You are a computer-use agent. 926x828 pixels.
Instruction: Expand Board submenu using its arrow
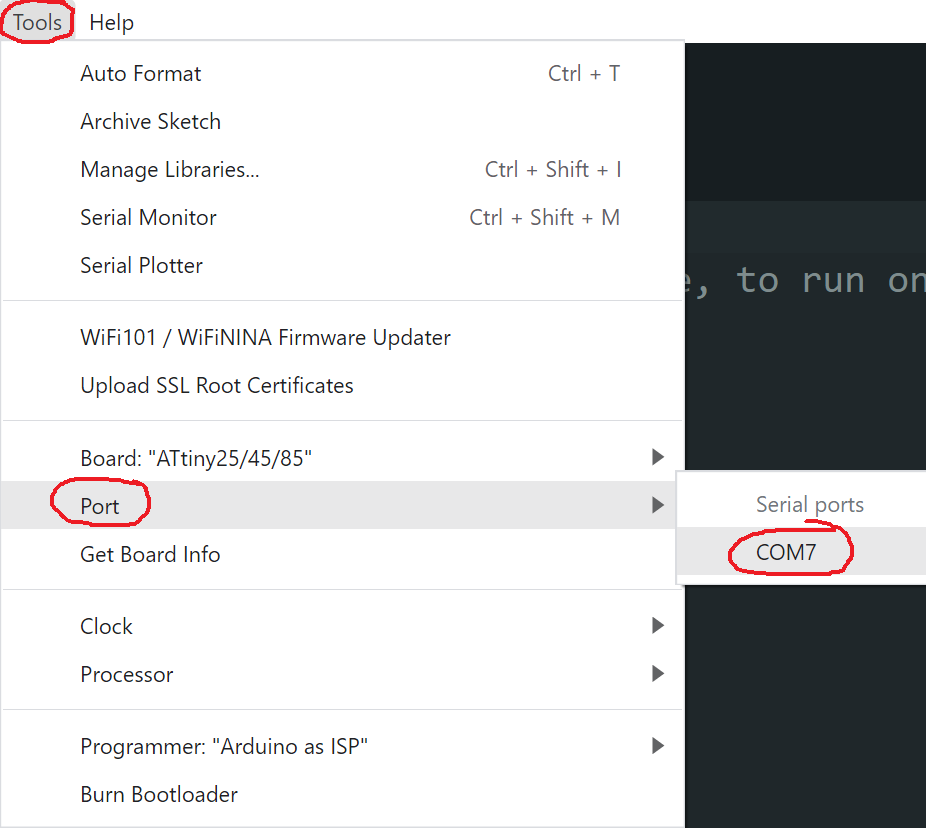pyautogui.click(x=657, y=458)
